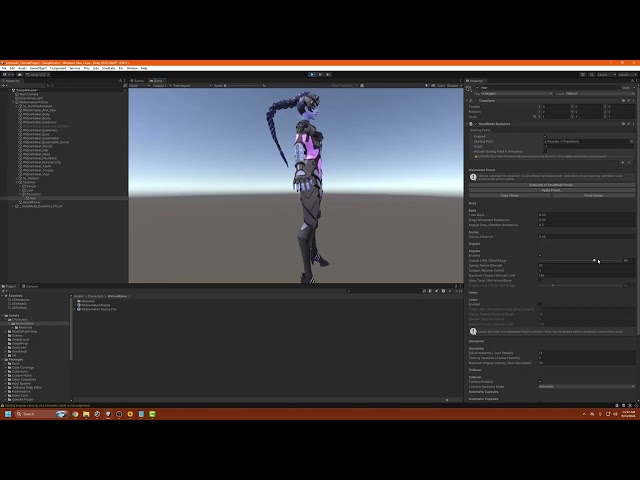Open the Edit menu
This screenshot has width=640, height=480.
pos(12,68)
